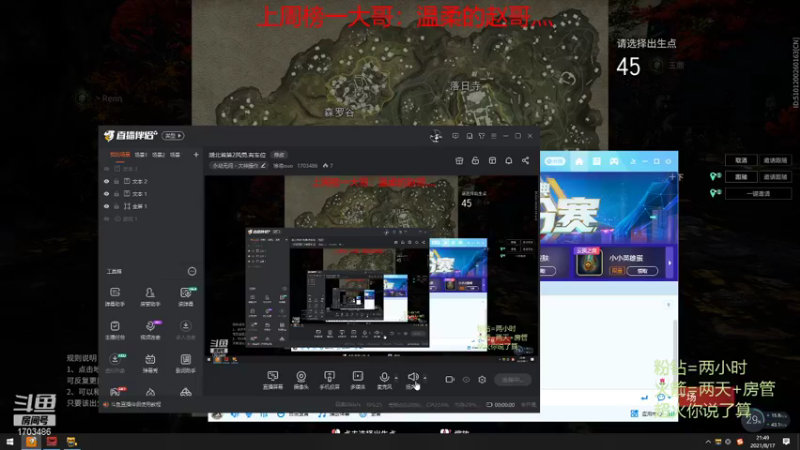Advance the blue window's banner with the right arrow
Image resolution: width=800 pixels, height=450 pixels.
click(x=670, y=263)
